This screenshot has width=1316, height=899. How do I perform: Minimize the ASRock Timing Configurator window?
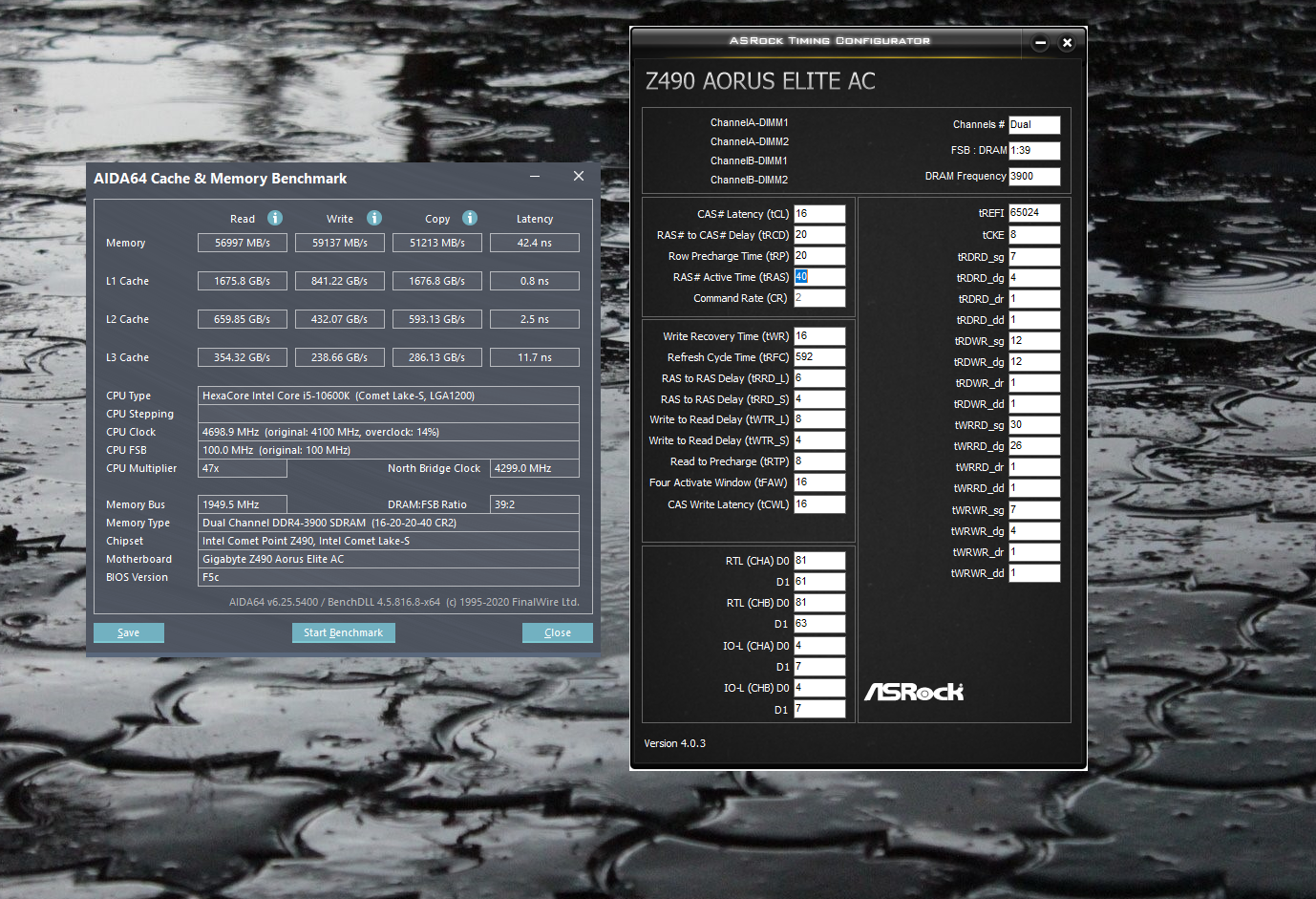(1041, 43)
